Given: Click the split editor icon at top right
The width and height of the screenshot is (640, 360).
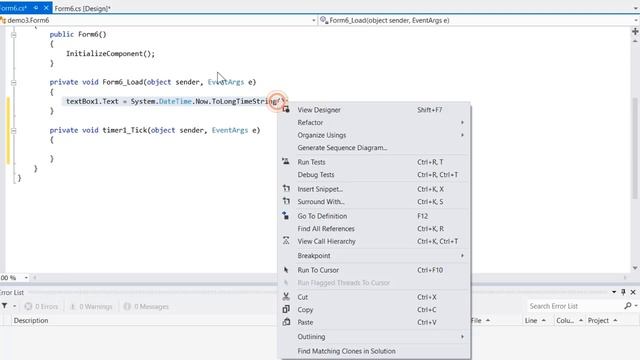Looking at the screenshot, I should pyautogui.click(x=635, y=31).
